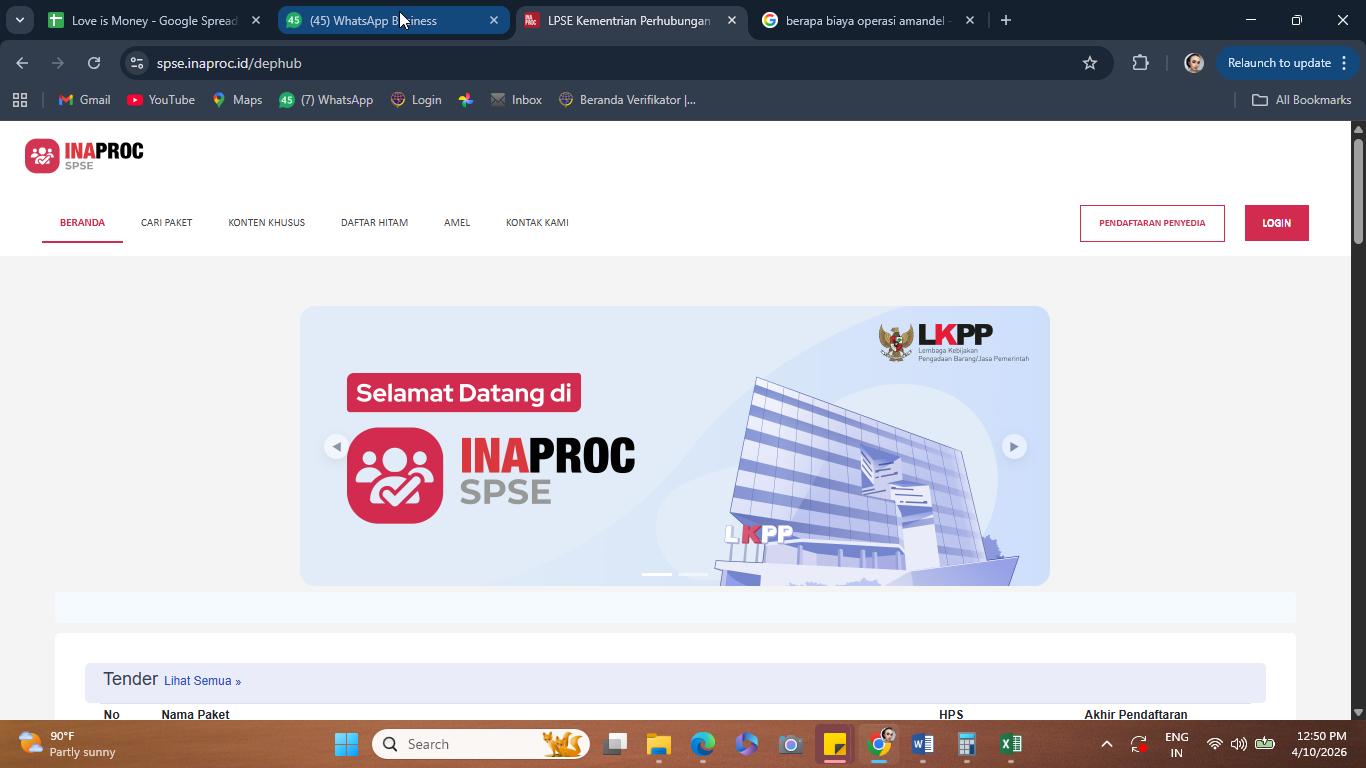Open Excel from the taskbar
Screen dimensions: 1366x768
pyautogui.click(x=1011, y=744)
